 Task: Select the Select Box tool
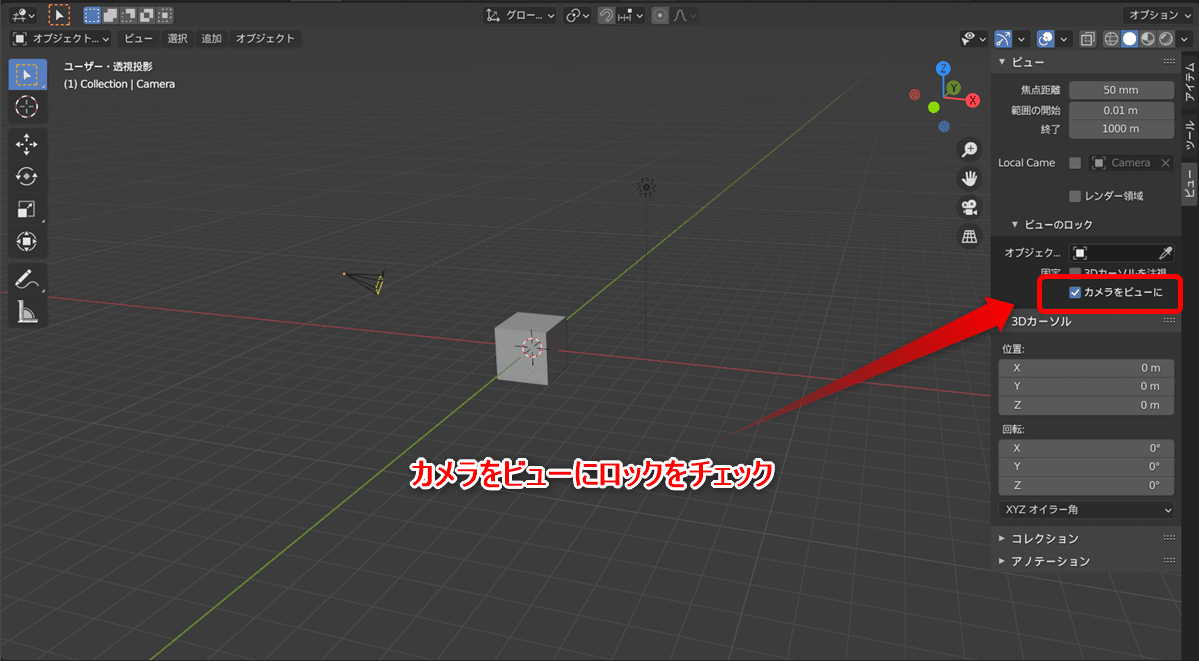tap(27, 75)
